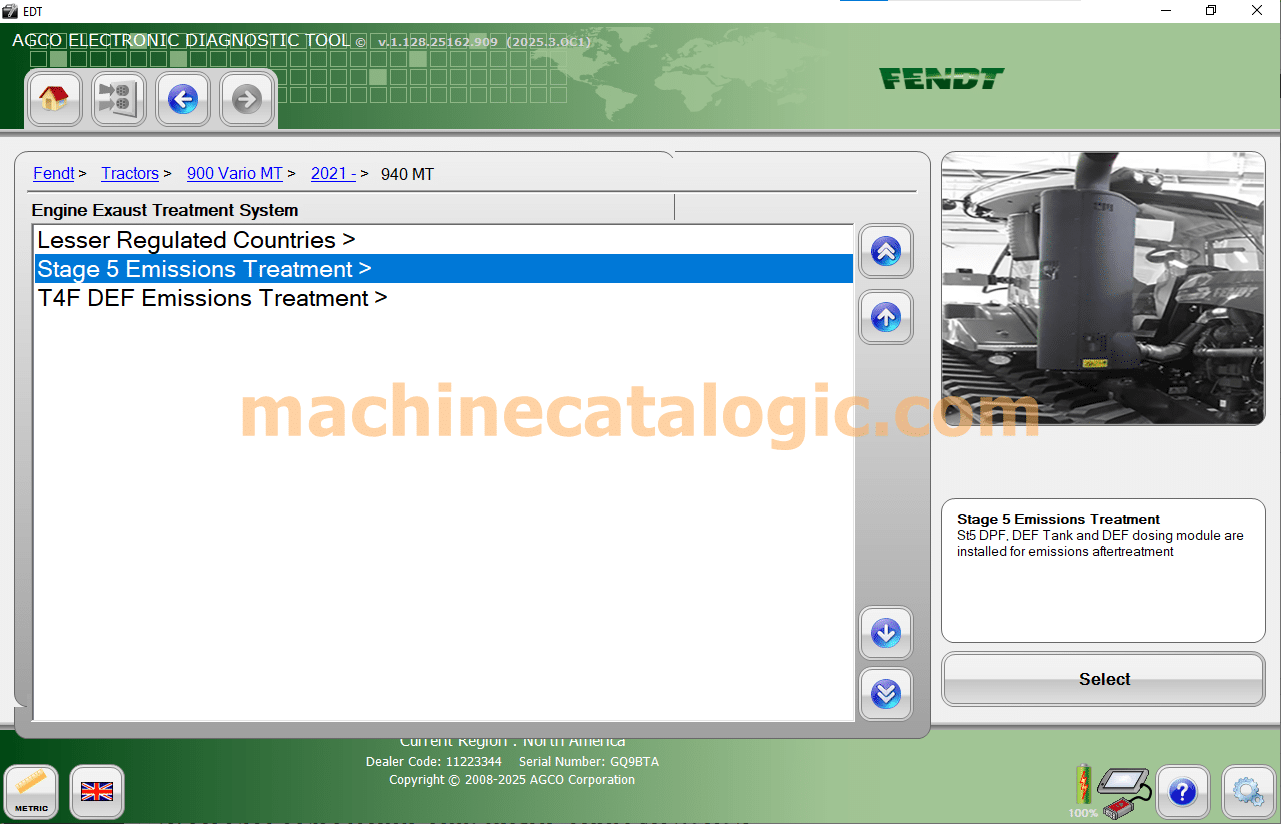Select Stage 5 Emissions Treatment row
The image size is (1281, 824).
pyautogui.click(x=443, y=269)
